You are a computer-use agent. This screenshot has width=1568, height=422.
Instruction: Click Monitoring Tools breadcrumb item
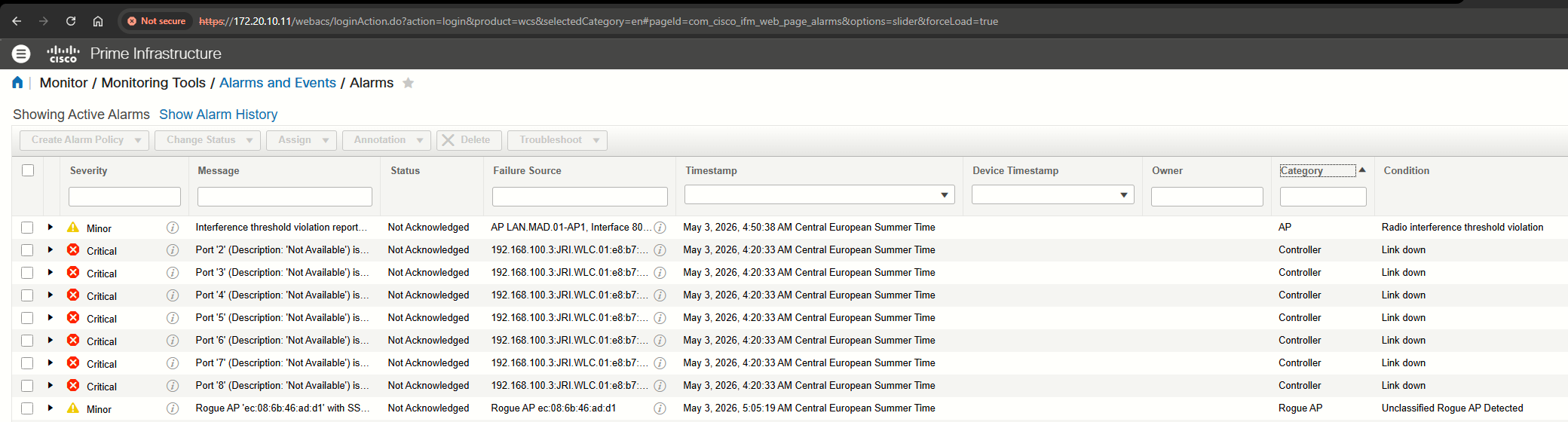(153, 83)
